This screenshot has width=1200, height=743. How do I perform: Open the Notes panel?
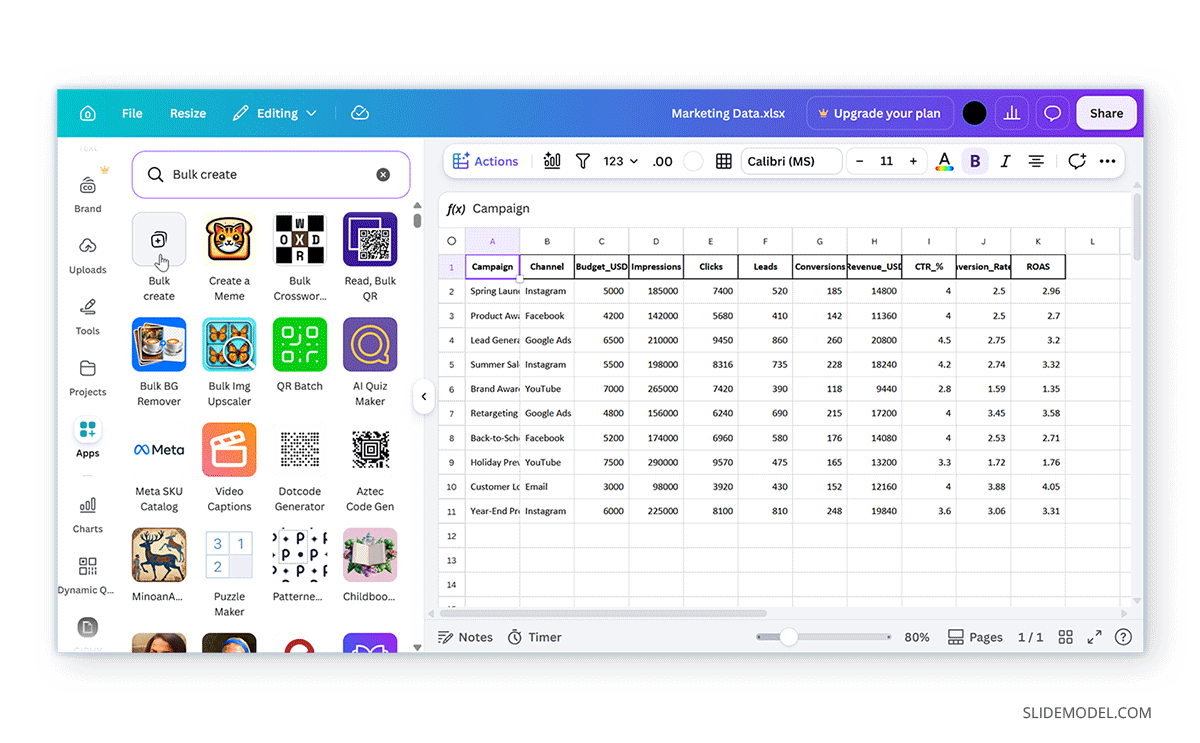click(466, 637)
